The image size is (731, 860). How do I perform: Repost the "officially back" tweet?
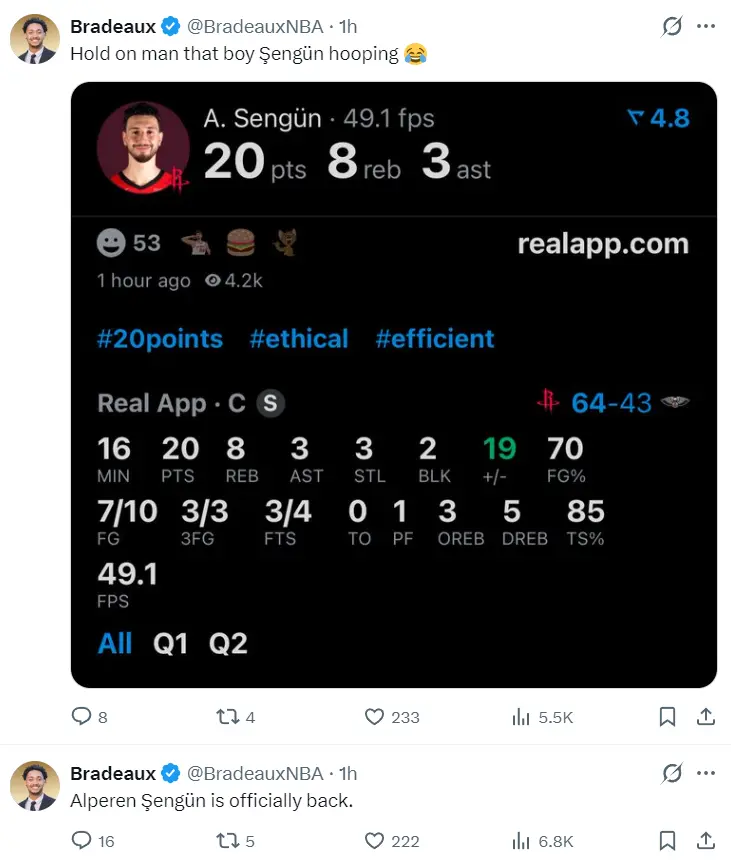click(x=227, y=841)
